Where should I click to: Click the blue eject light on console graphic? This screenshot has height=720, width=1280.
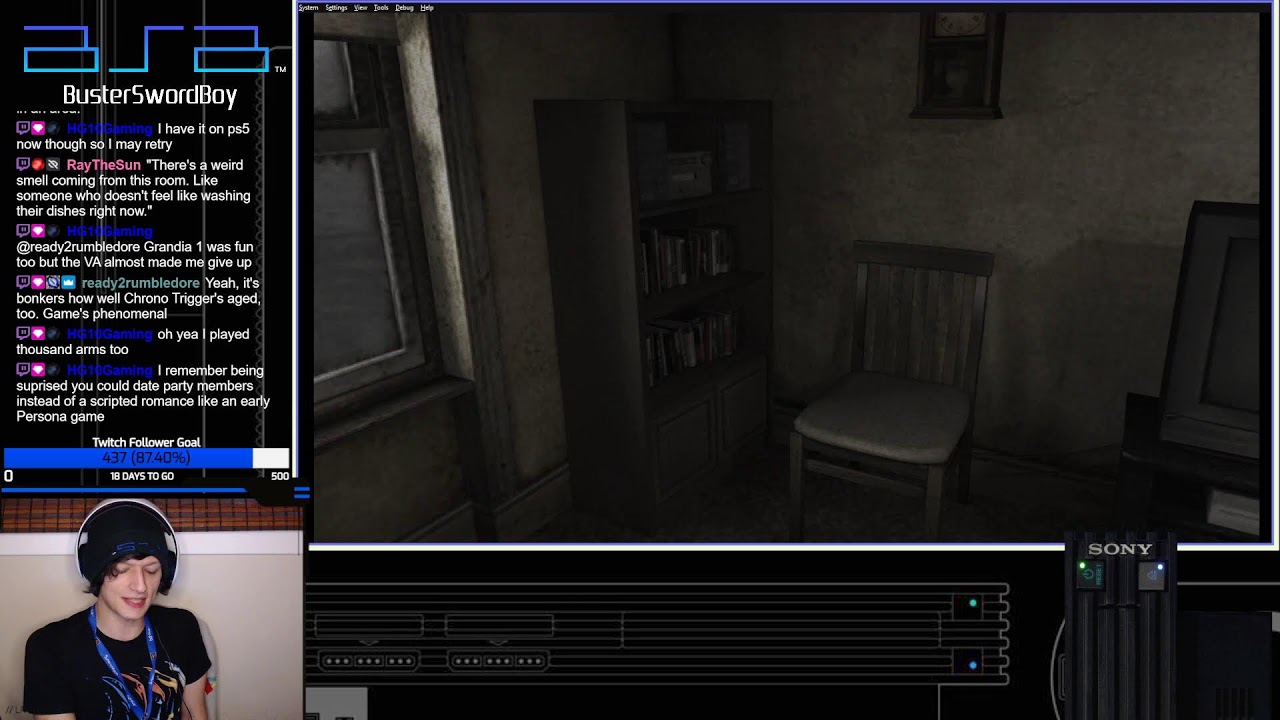(1160, 569)
